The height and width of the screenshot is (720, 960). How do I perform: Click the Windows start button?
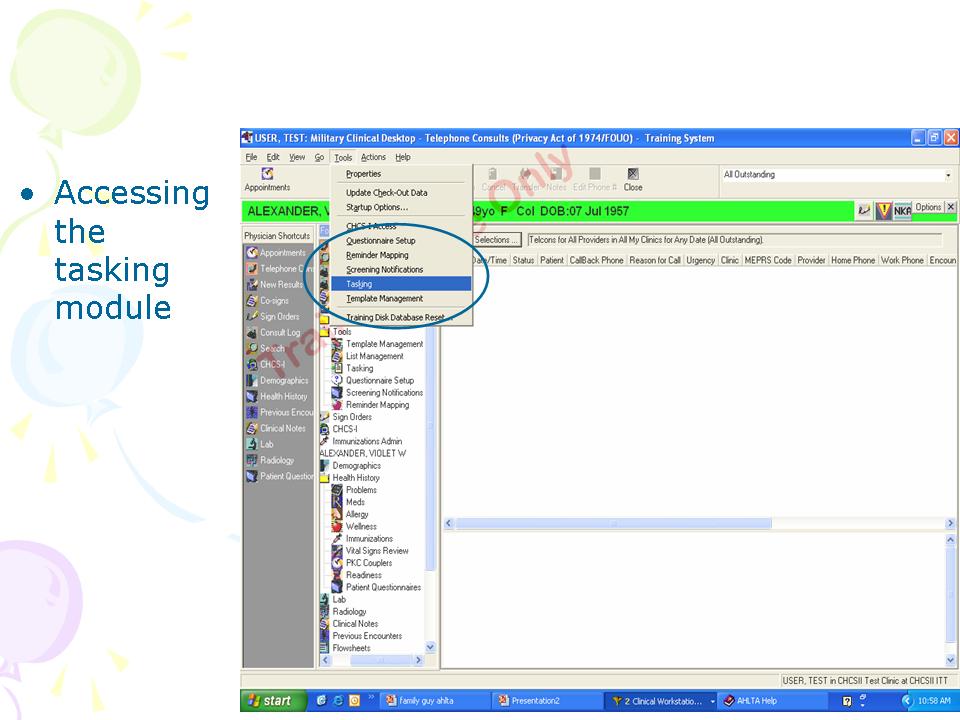point(269,701)
